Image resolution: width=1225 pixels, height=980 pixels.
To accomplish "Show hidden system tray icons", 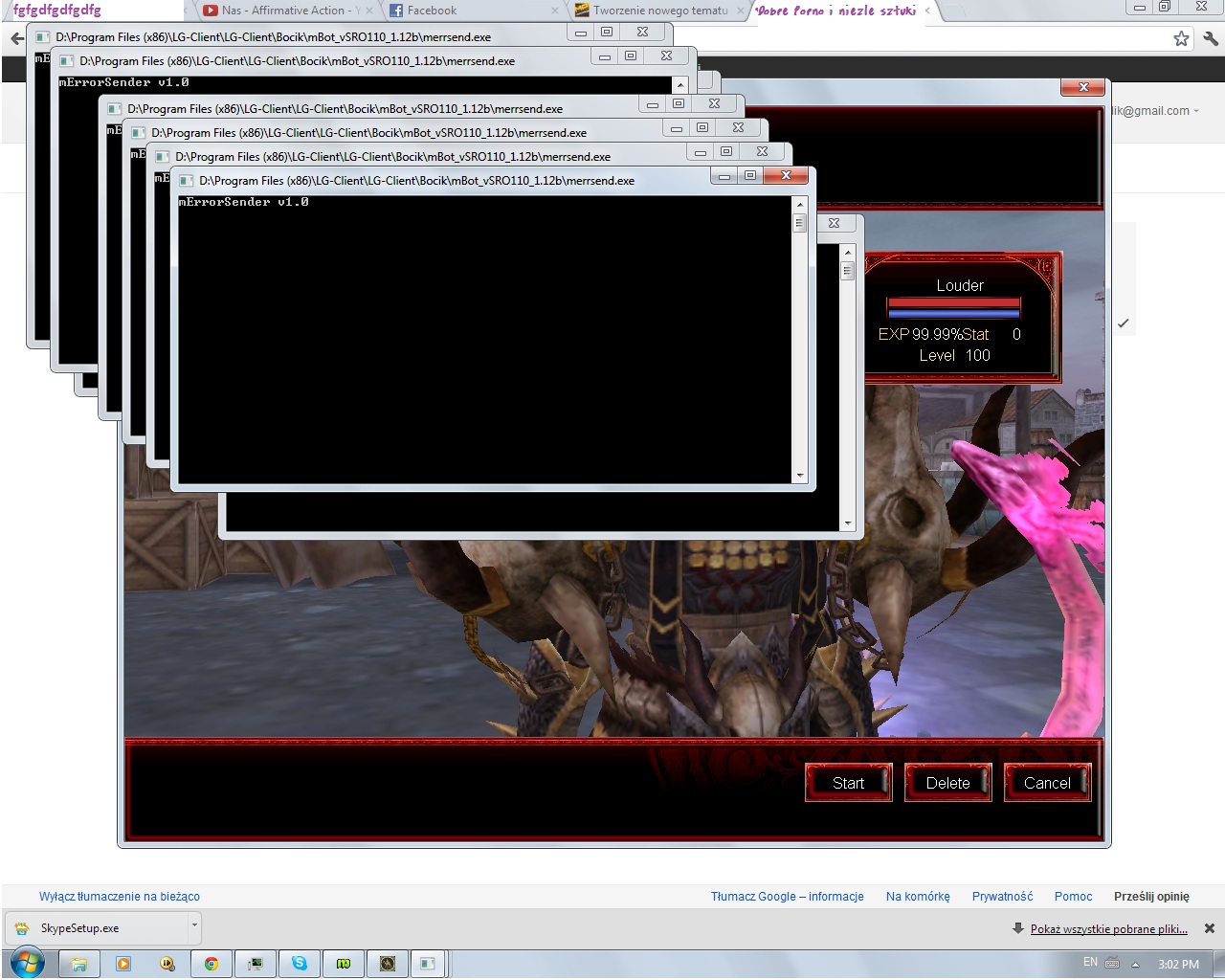I will (x=1136, y=965).
